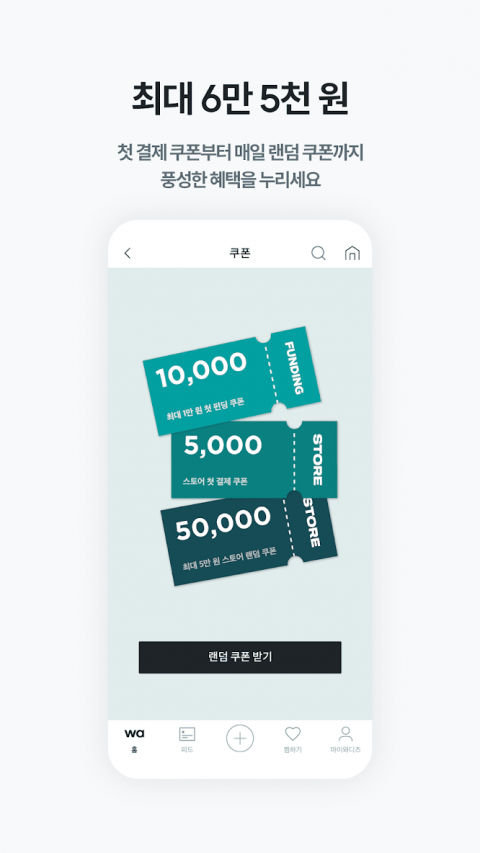The image size is (480, 853).
Task: Tap the FUNDING stub label
Action: coord(294,368)
